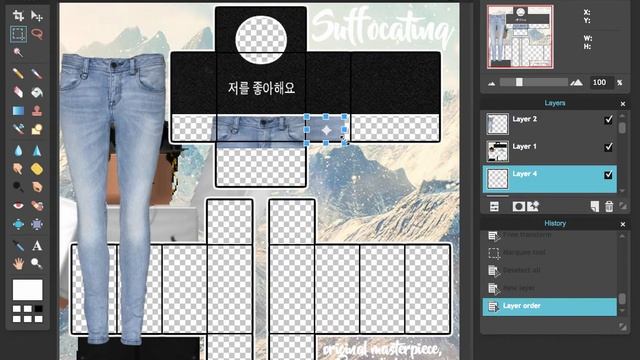Select Layer 2 in Layers panel
This screenshot has width=640, height=360.
[549, 124]
